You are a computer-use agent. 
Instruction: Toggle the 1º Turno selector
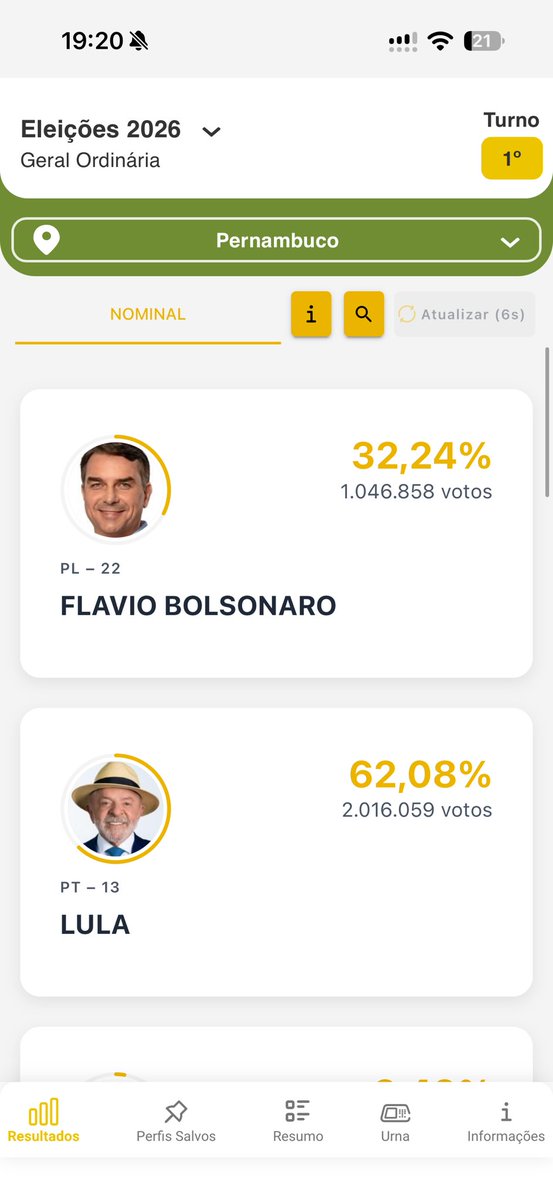coord(512,158)
